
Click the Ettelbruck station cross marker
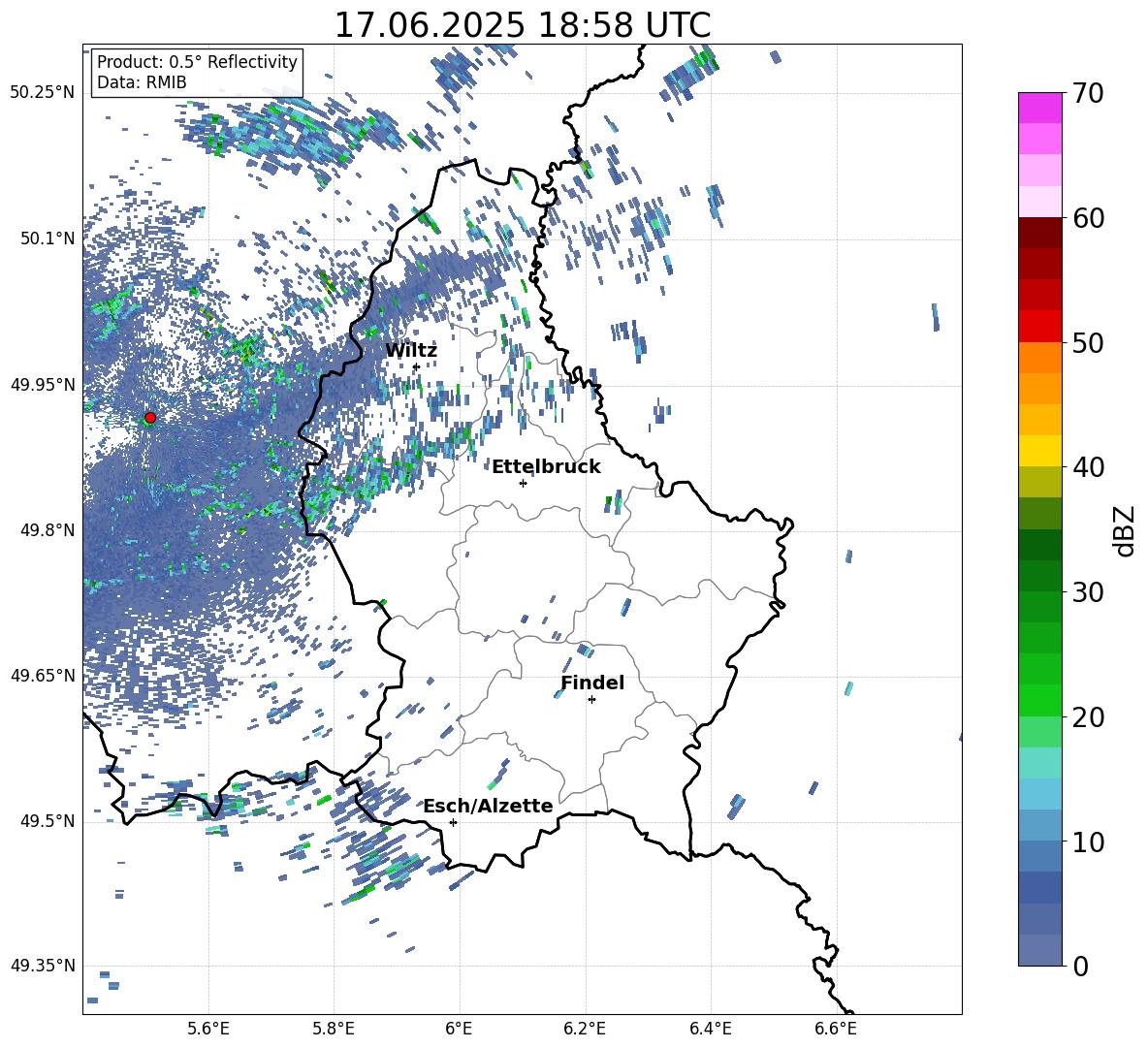point(523,483)
